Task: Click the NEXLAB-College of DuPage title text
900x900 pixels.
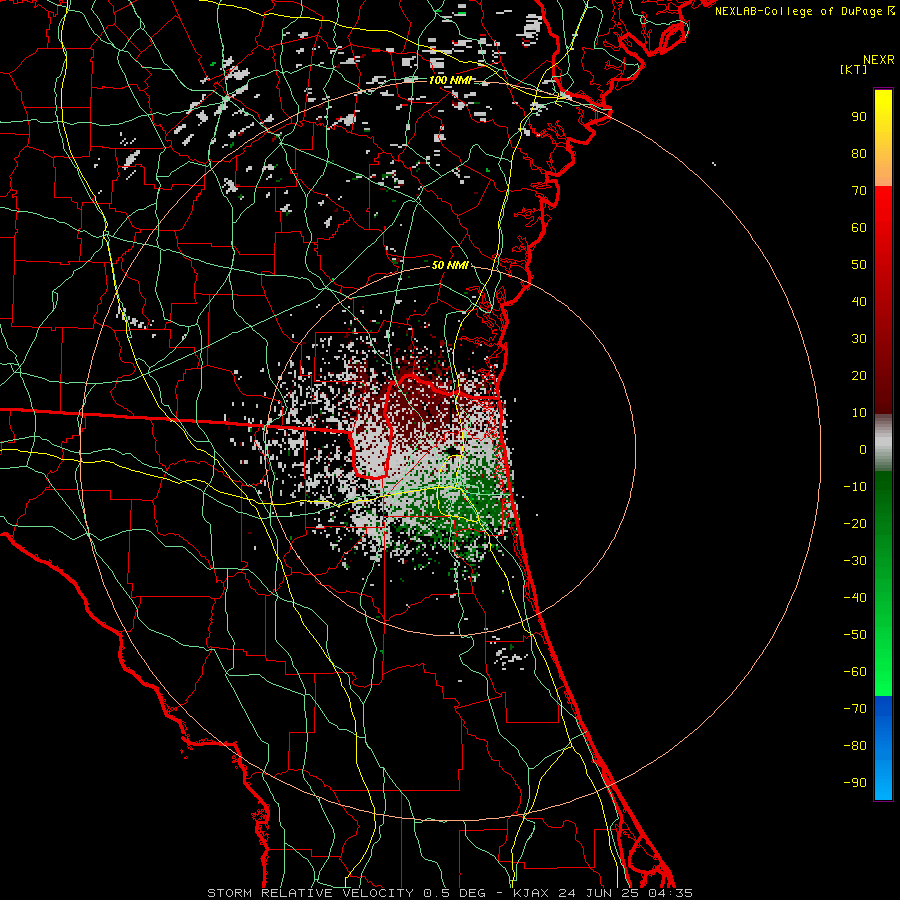Action: 800,11
